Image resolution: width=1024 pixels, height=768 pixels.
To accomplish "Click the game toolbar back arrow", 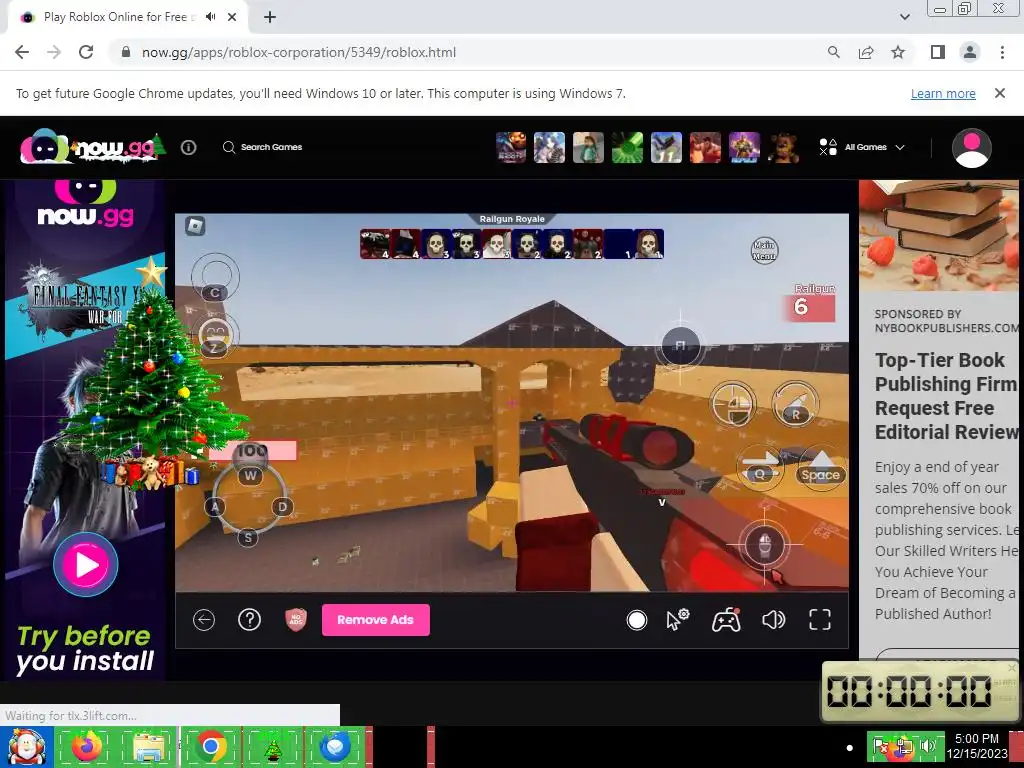I will (x=204, y=620).
